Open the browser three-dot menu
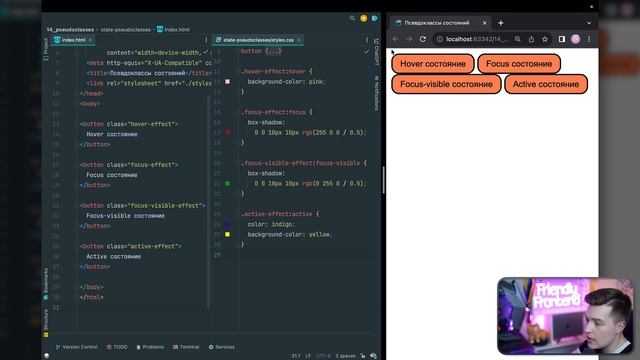 pyautogui.click(x=589, y=39)
